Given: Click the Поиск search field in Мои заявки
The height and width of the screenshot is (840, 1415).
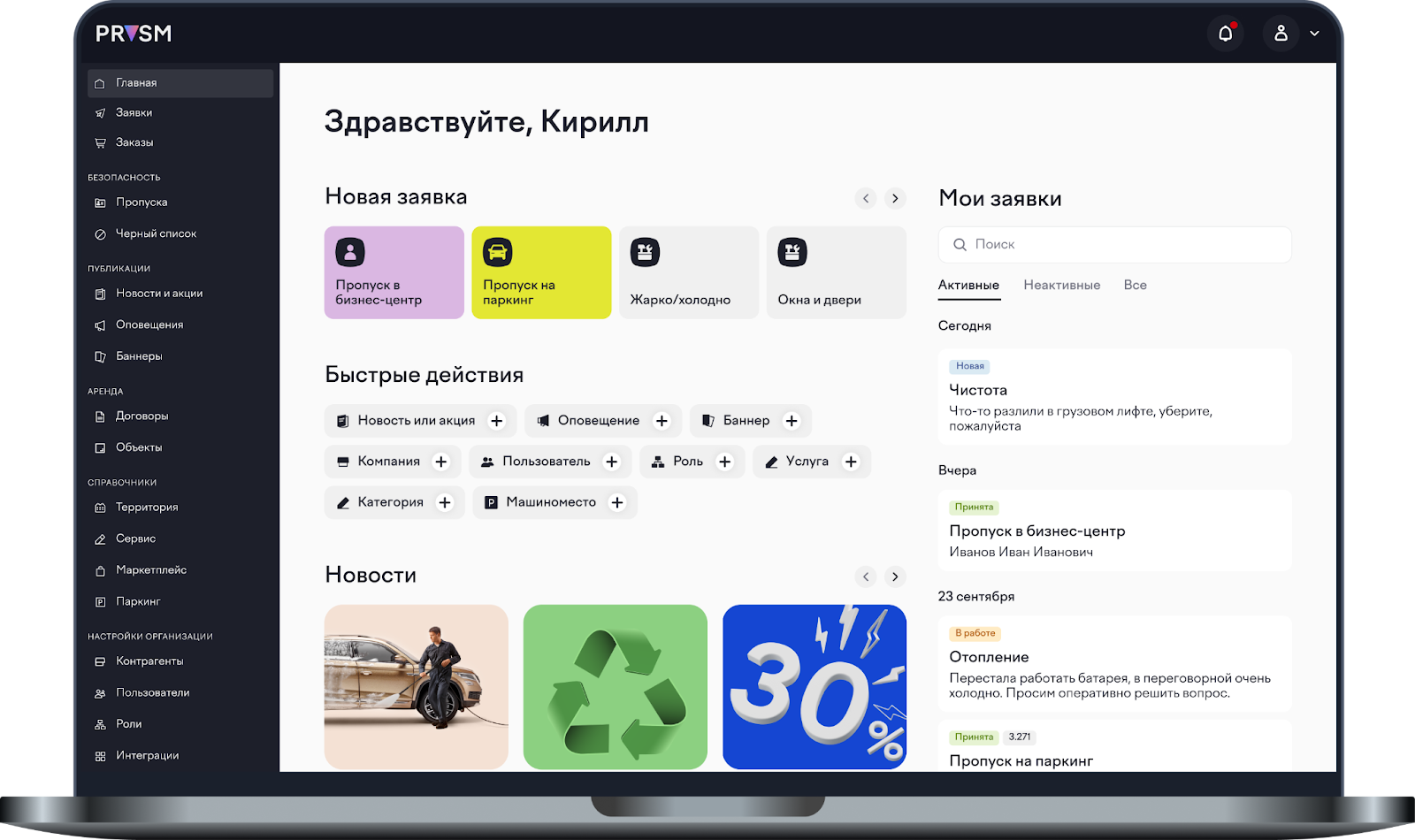Looking at the screenshot, I should (x=1114, y=244).
